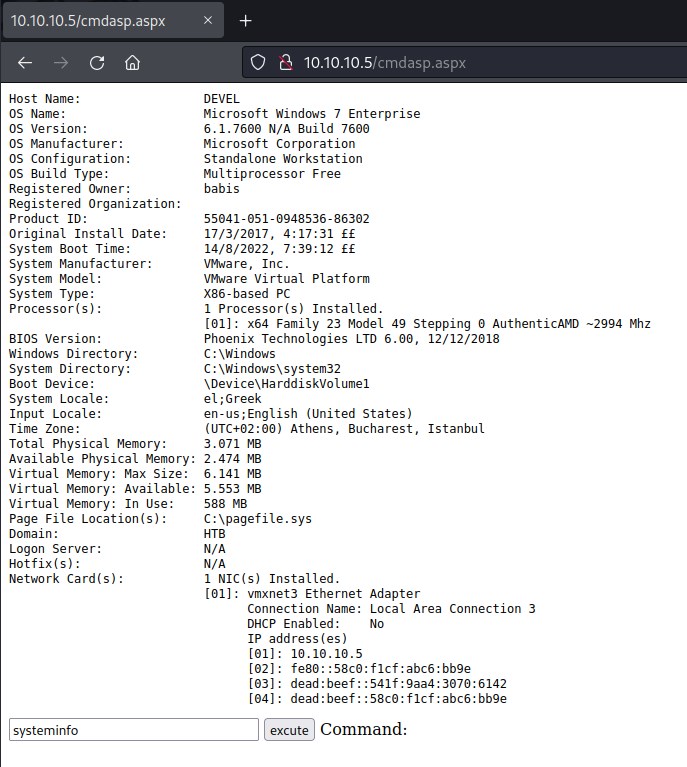
Task: Select the 10.10.10.5/cmdasp.aspx tab
Action: point(90,20)
